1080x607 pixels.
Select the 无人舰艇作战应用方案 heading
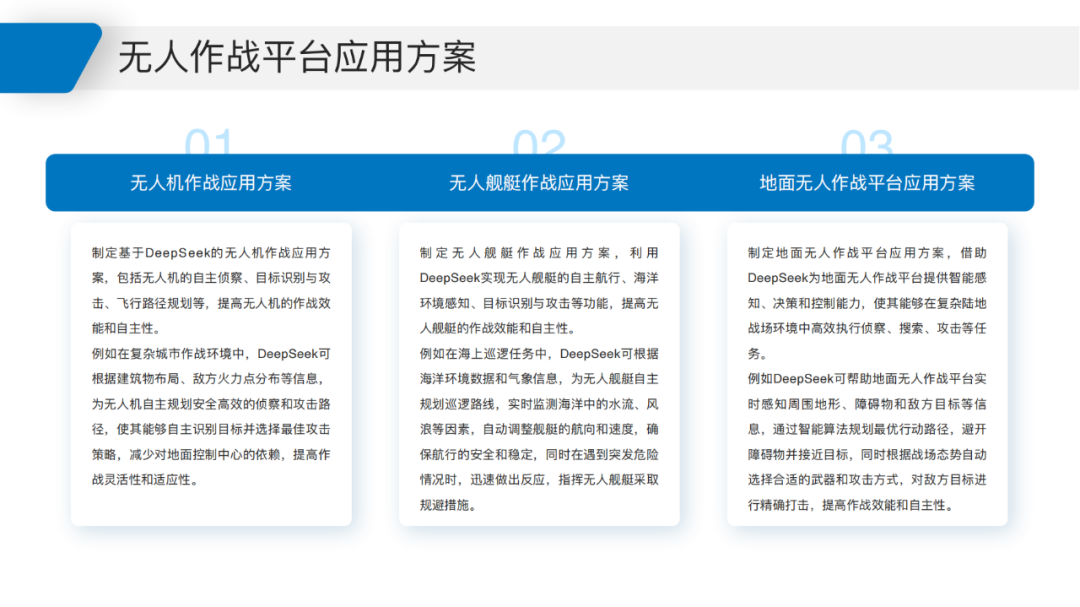pos(539,183)
